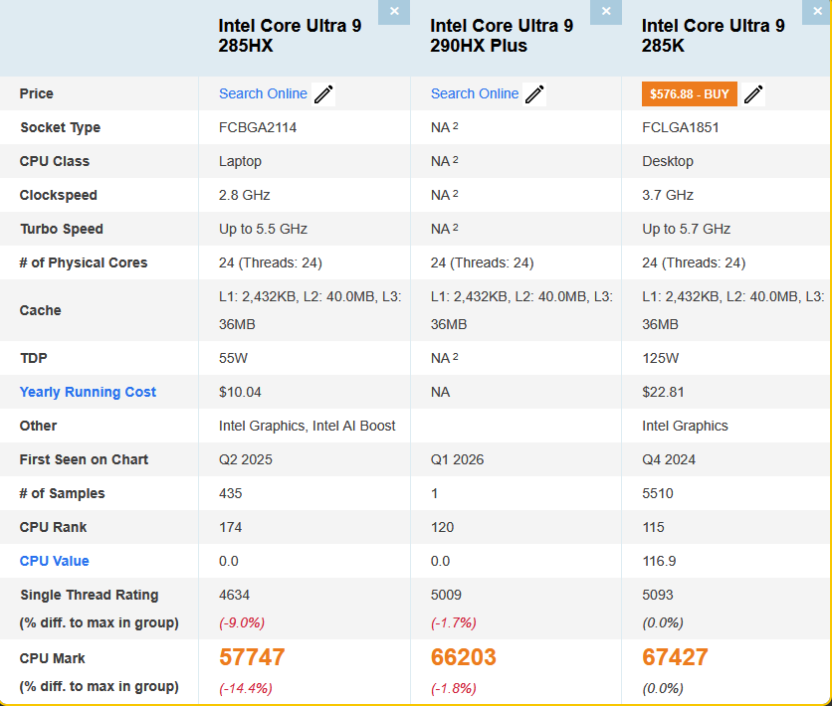Click the Intel Core Ultra 9 290HX Plus heading
This screenshot has height=706, width=832.
click(x=502, y=35)
